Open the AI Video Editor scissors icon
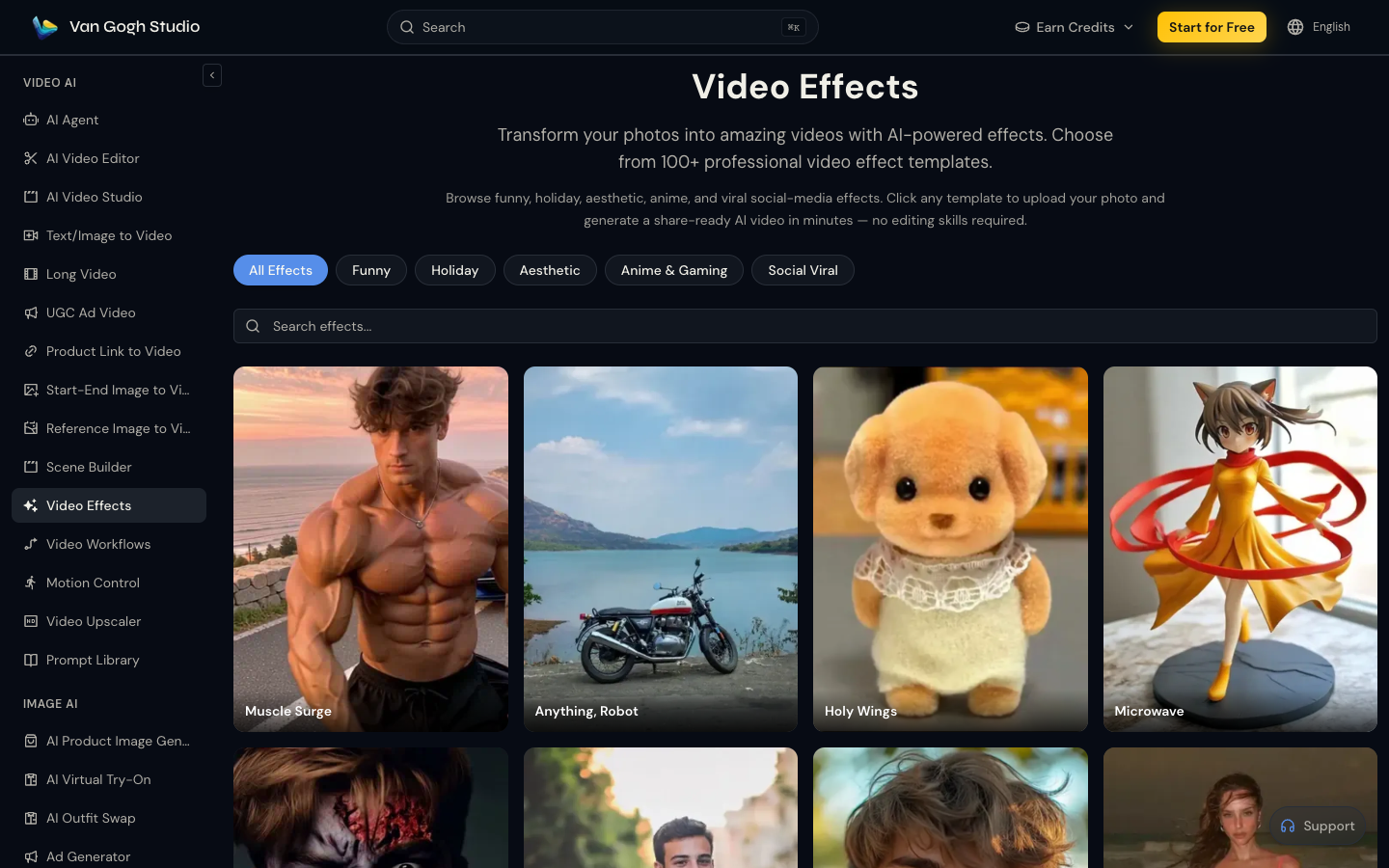Viewport: 1389px width, 868px height. click(x=31, y=158)
